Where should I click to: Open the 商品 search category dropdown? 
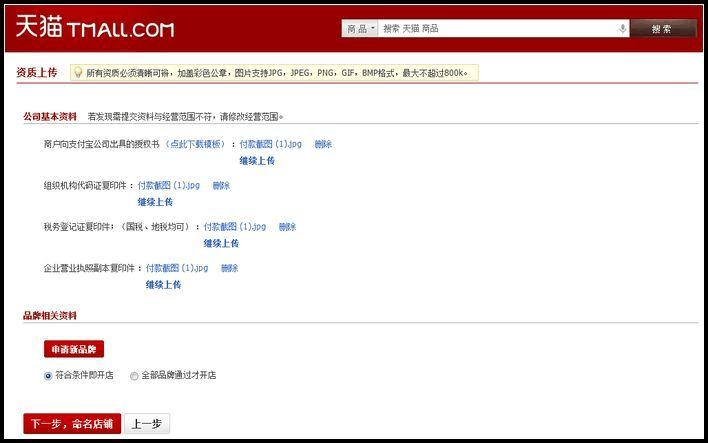coord(360,29)
